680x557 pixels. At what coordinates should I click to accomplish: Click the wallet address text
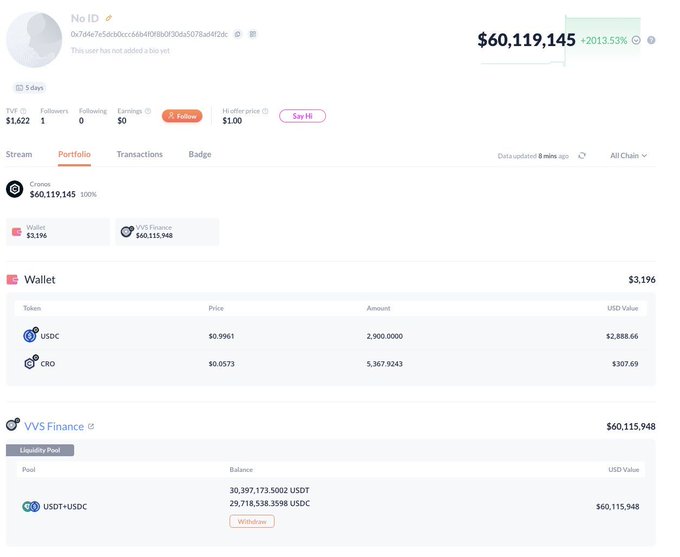[149, 34]
